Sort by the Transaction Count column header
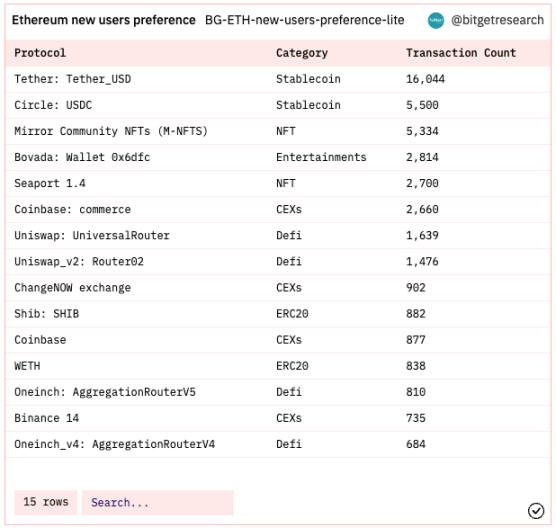 461,53
